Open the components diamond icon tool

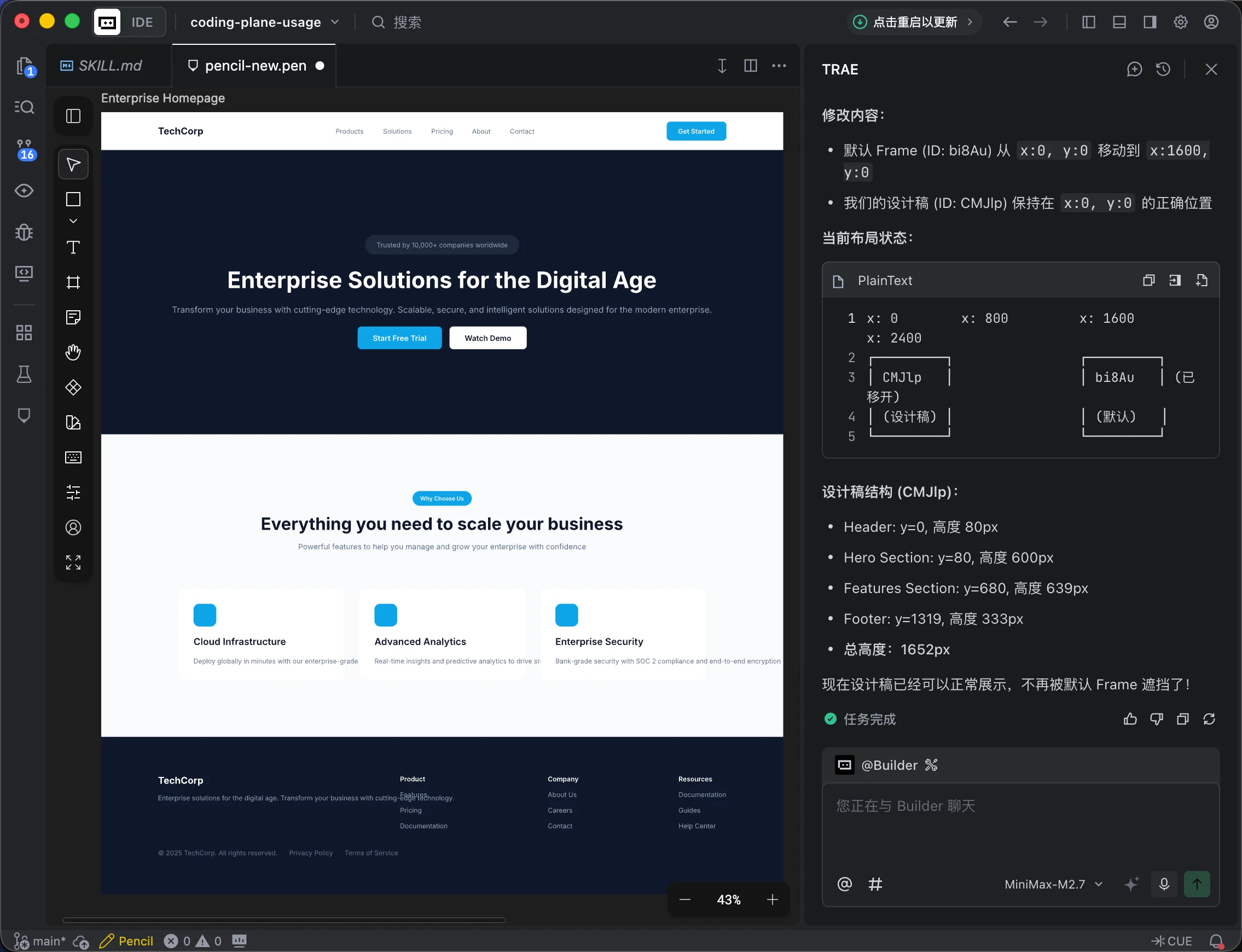tap(73, 387)
